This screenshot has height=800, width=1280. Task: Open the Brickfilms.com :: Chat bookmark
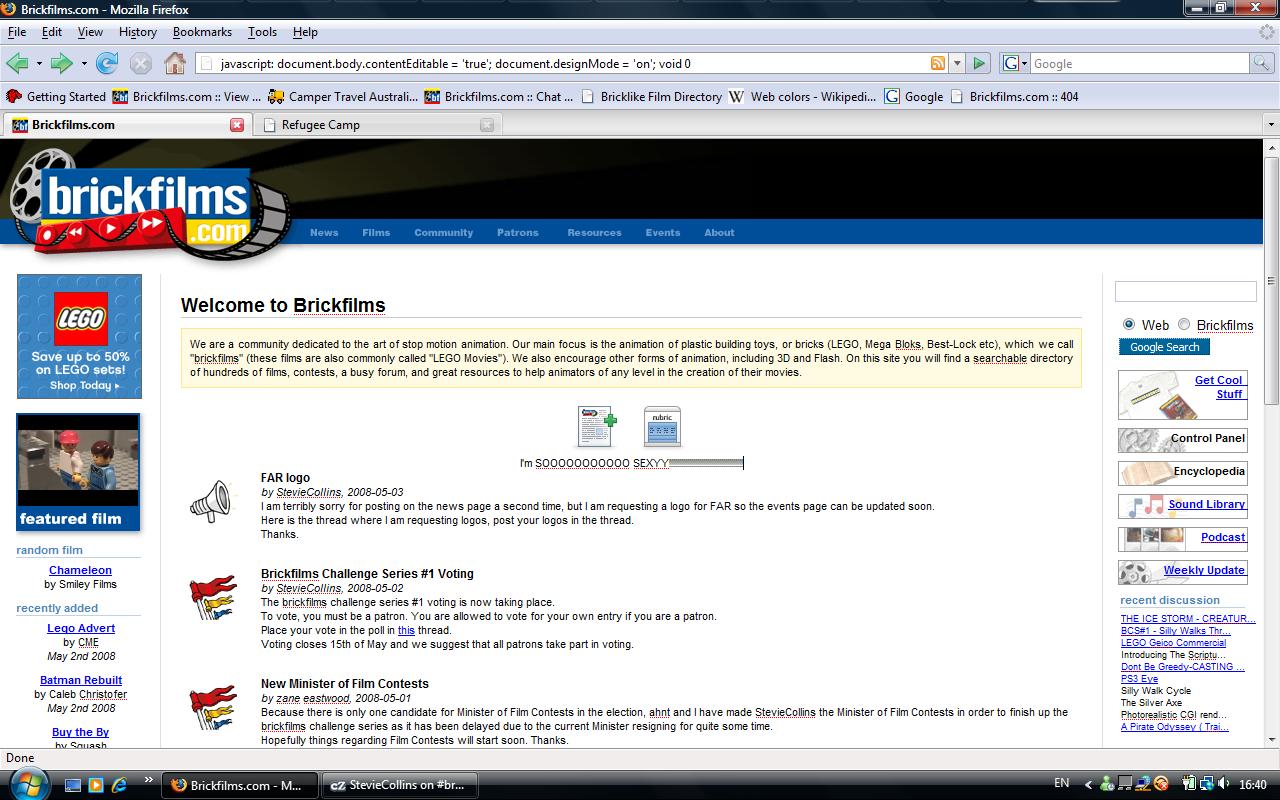click(x=499, y=97)
